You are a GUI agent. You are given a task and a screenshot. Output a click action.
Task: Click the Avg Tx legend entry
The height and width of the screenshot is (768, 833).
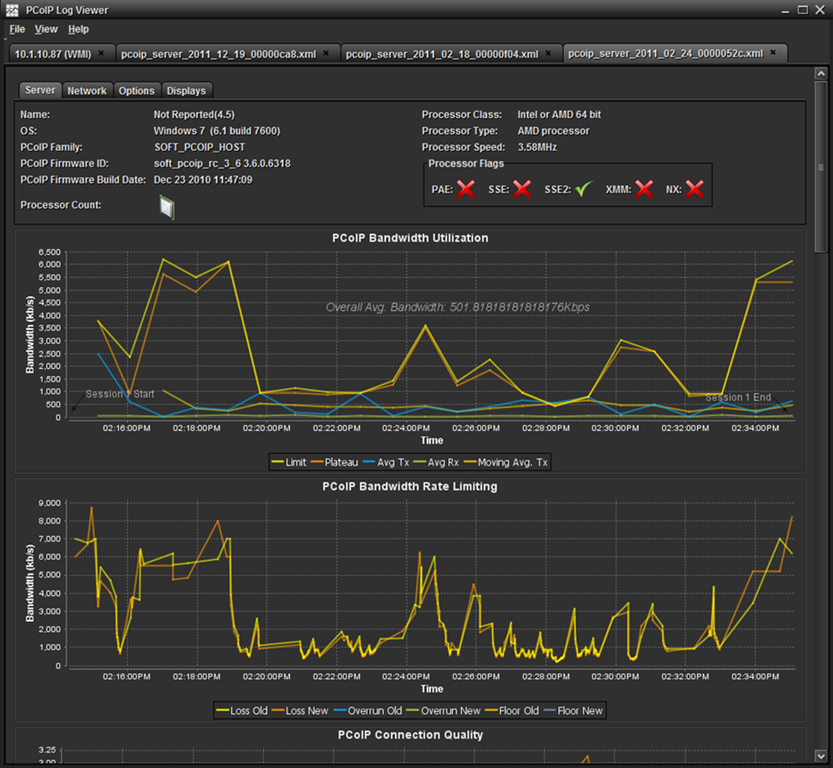coord(386,463)
